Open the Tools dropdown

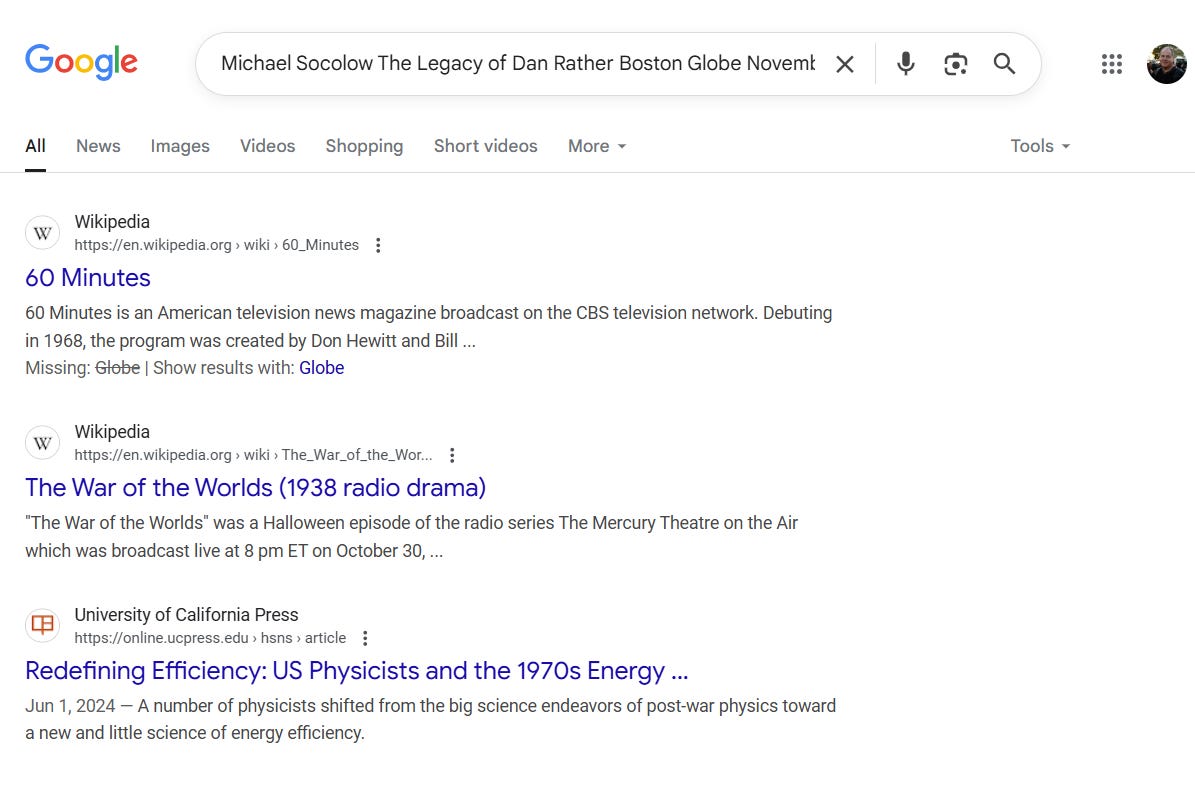[1040, 146]
